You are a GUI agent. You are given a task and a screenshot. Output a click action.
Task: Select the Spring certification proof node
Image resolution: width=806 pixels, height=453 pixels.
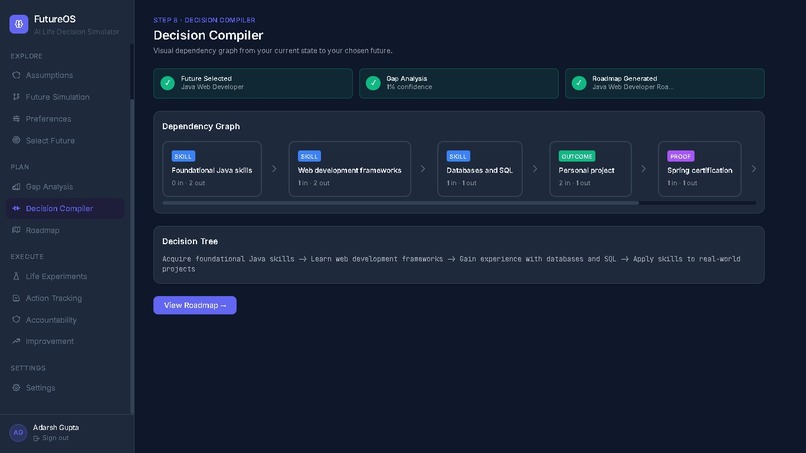click(x=700, y=169)
